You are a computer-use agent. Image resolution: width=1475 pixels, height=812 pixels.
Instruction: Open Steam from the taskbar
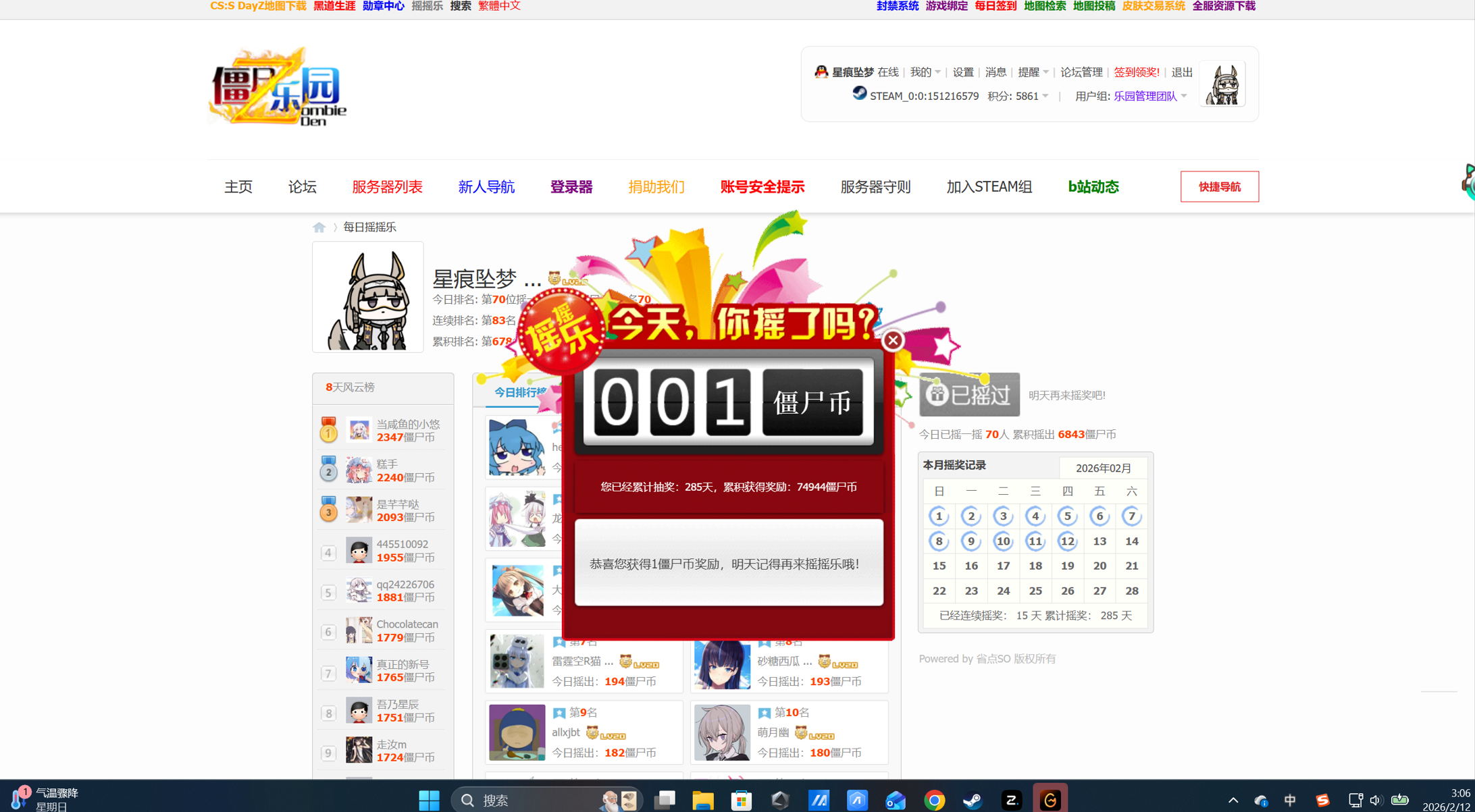coord(972,800)
